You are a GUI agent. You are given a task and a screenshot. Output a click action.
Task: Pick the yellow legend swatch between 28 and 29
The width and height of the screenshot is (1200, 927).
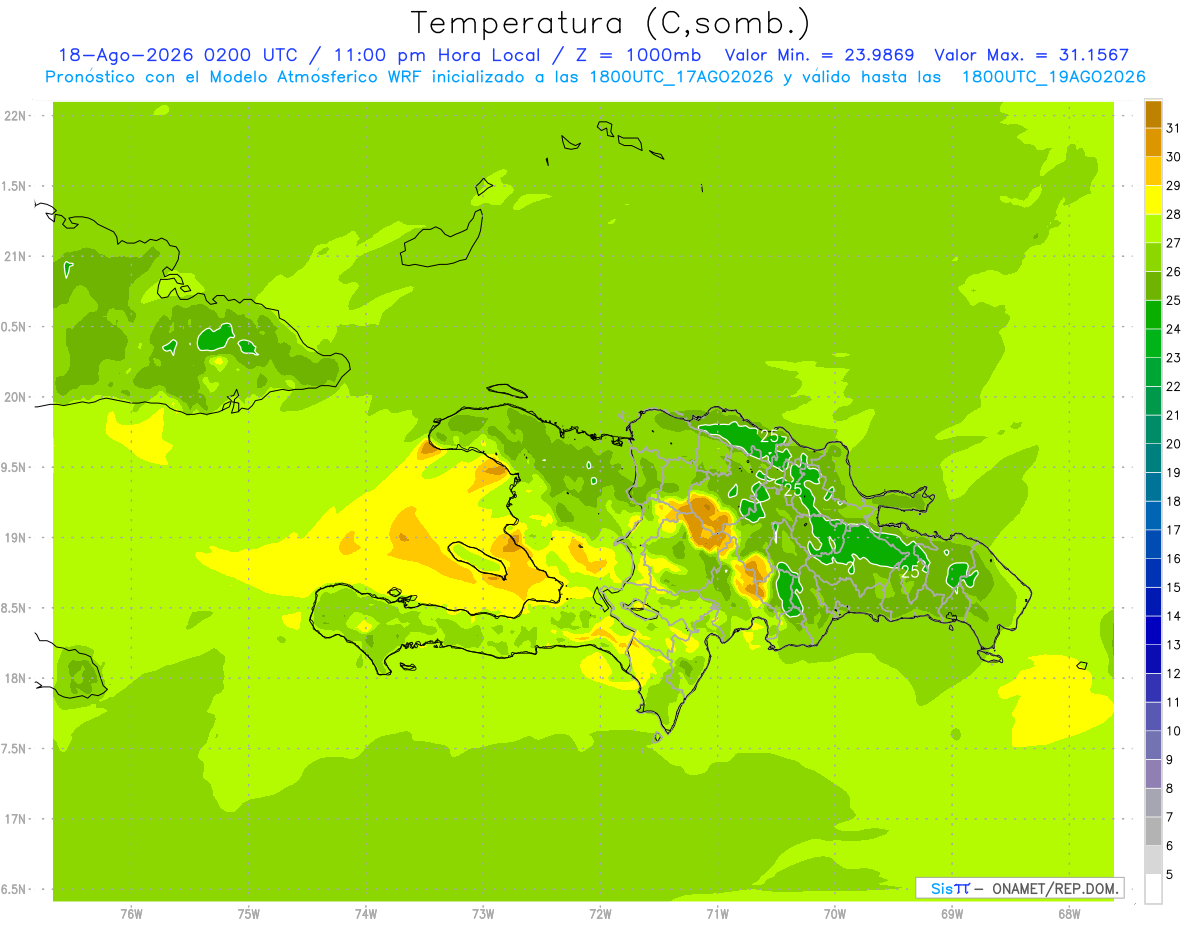(1153, 199)
